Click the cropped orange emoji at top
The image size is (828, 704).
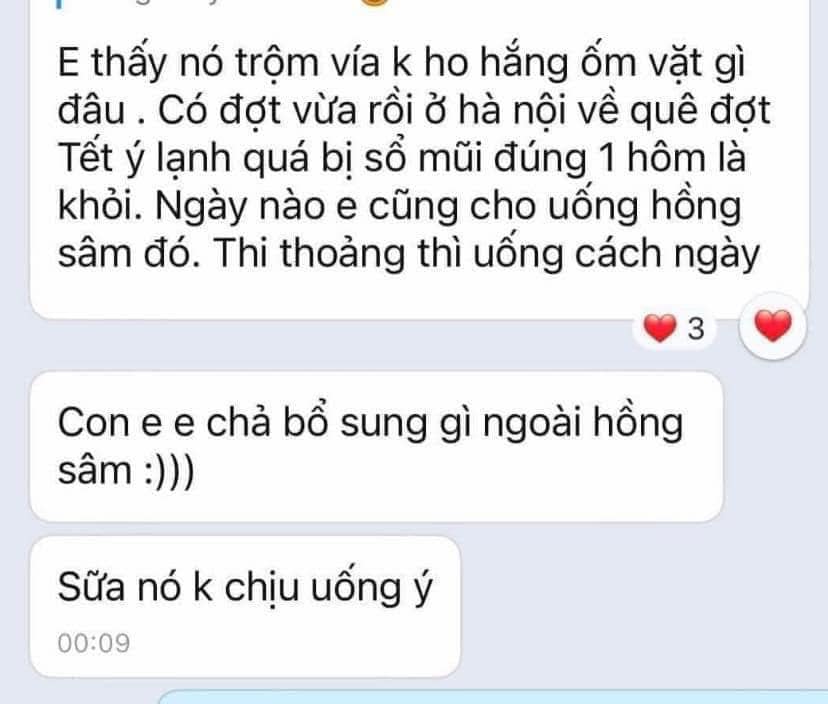click(x=373, y=2)
